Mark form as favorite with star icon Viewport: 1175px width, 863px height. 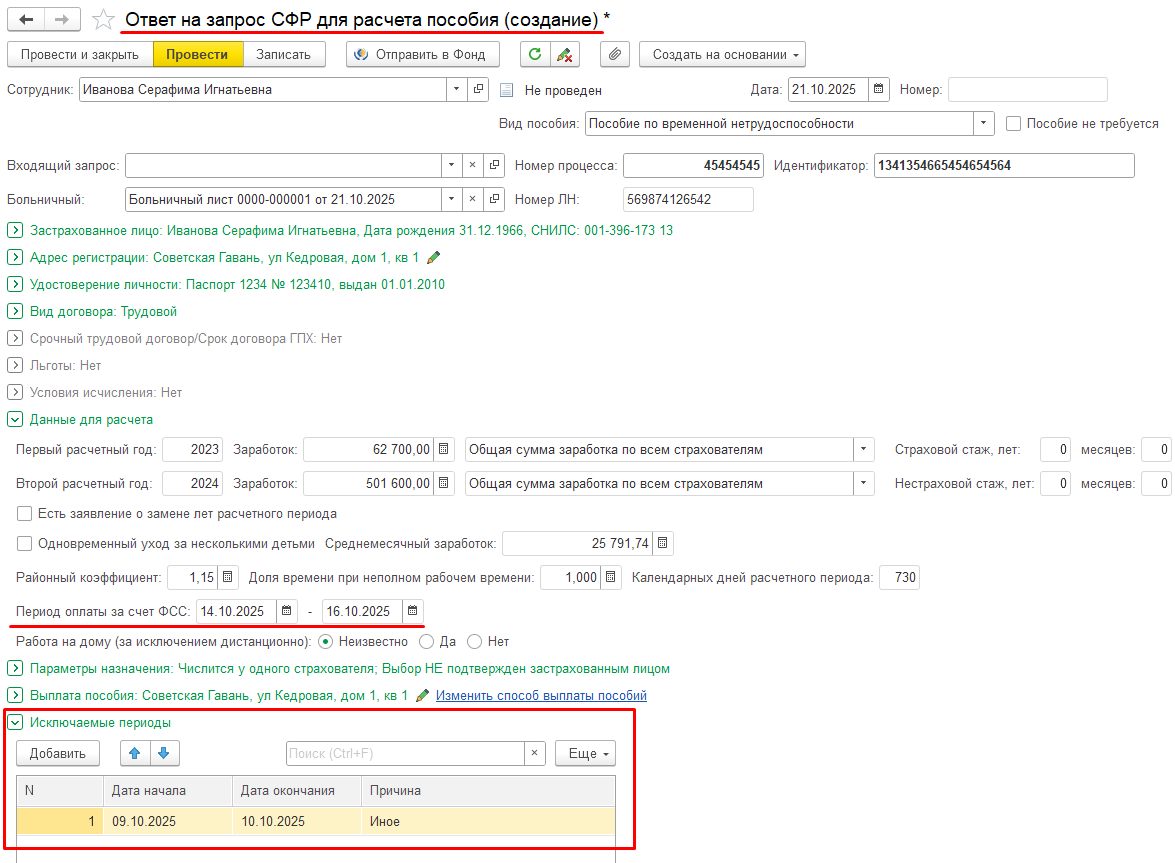click(x=103, y=19)
